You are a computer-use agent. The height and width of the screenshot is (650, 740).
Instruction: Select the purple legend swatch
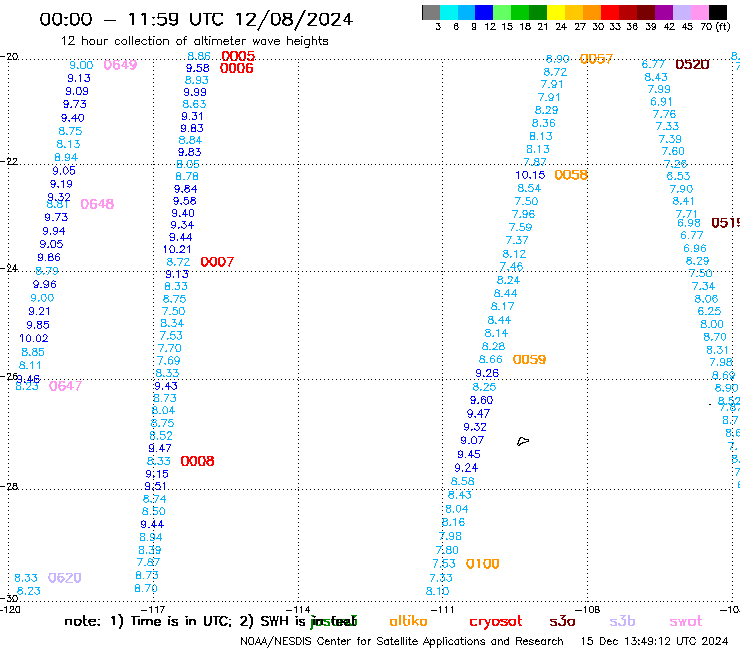(664, 12)
